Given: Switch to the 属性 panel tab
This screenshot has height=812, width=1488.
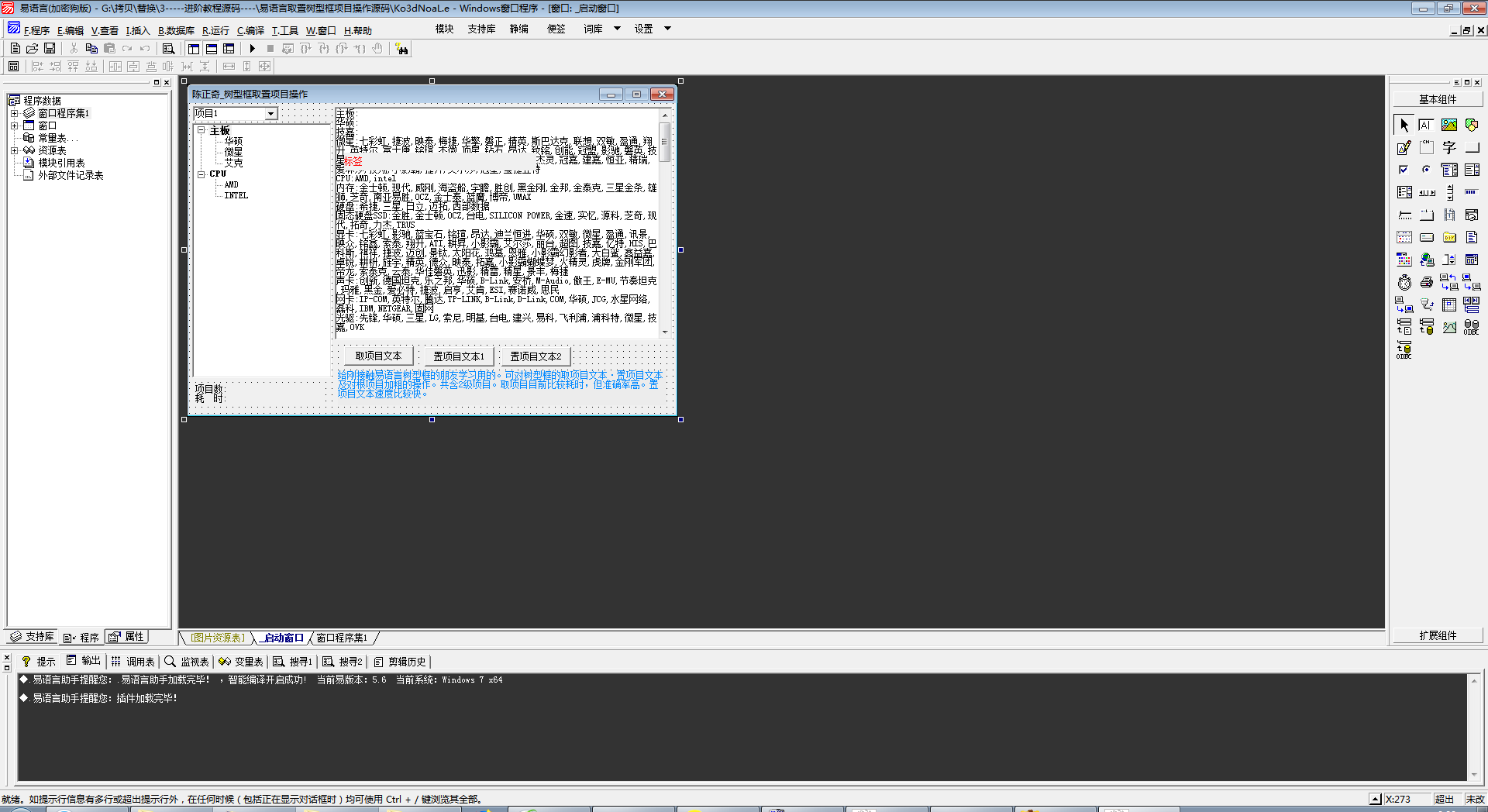Looking at the screenshot, I should [128, 637].
